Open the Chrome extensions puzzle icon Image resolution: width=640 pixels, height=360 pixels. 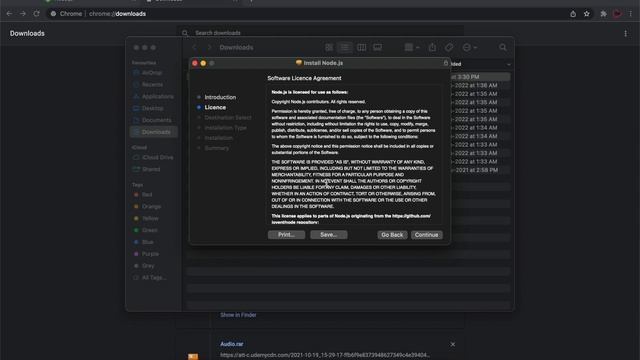point(603,14)
